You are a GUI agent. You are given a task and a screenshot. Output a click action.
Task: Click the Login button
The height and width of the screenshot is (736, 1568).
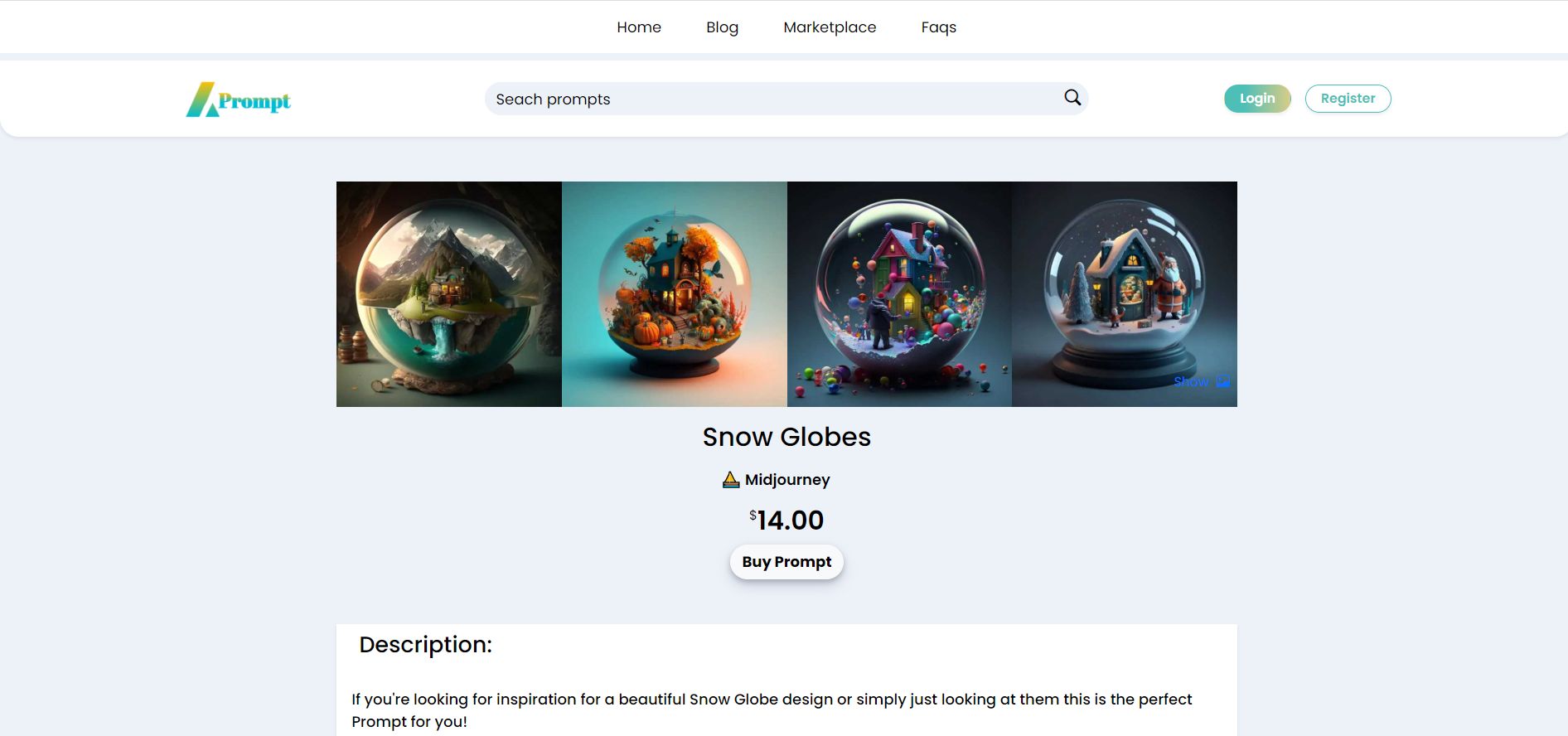point(1257,99)
